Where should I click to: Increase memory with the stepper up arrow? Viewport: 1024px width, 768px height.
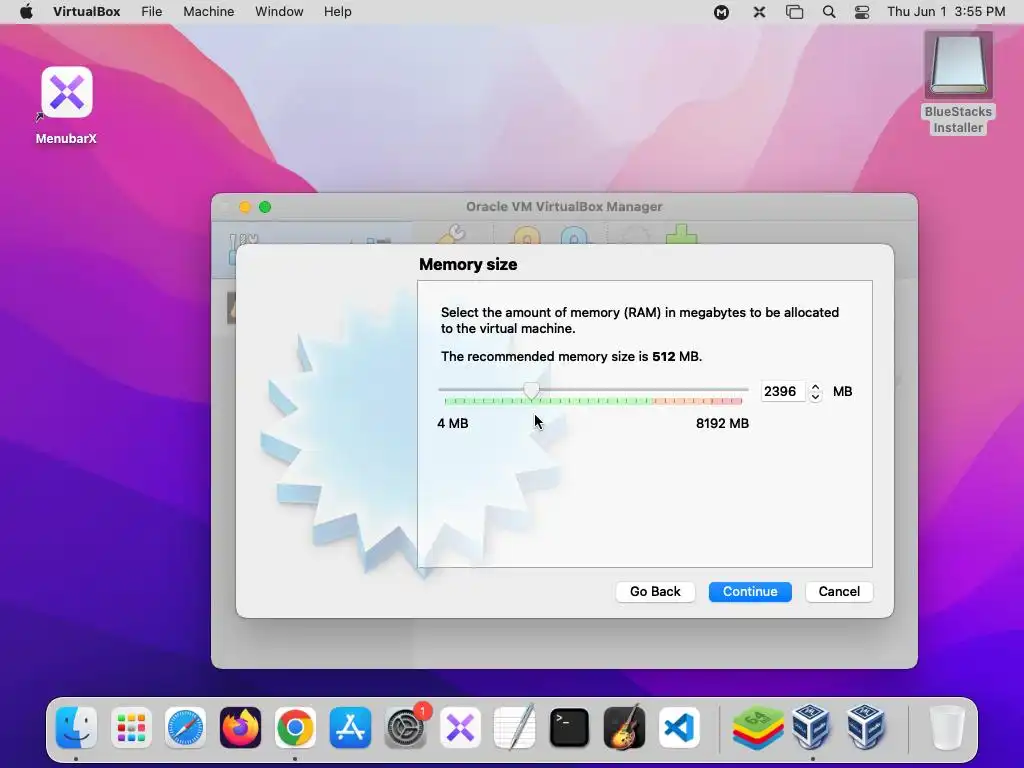pos(815,387)
